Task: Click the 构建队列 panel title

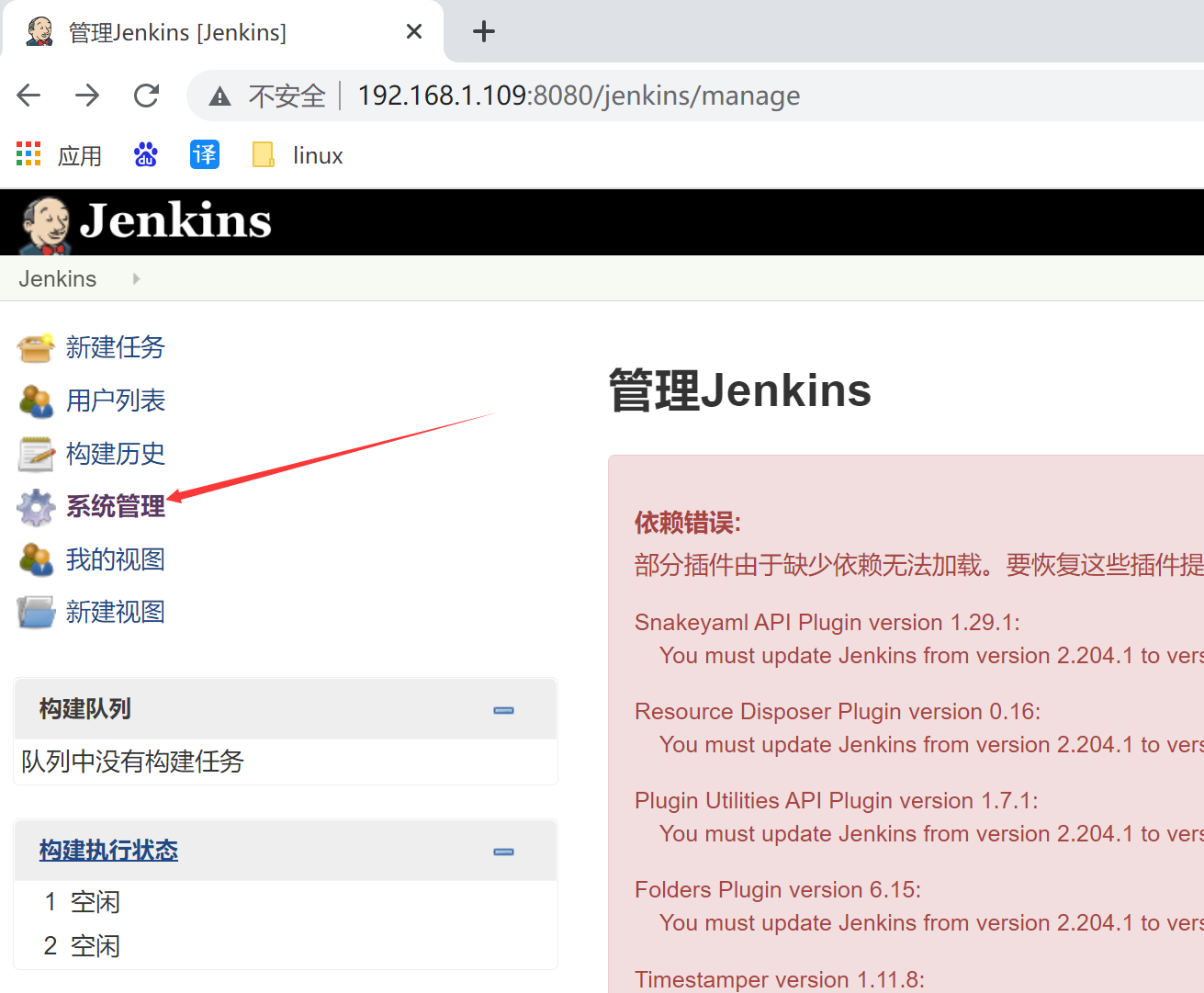Action: (85, 709)
